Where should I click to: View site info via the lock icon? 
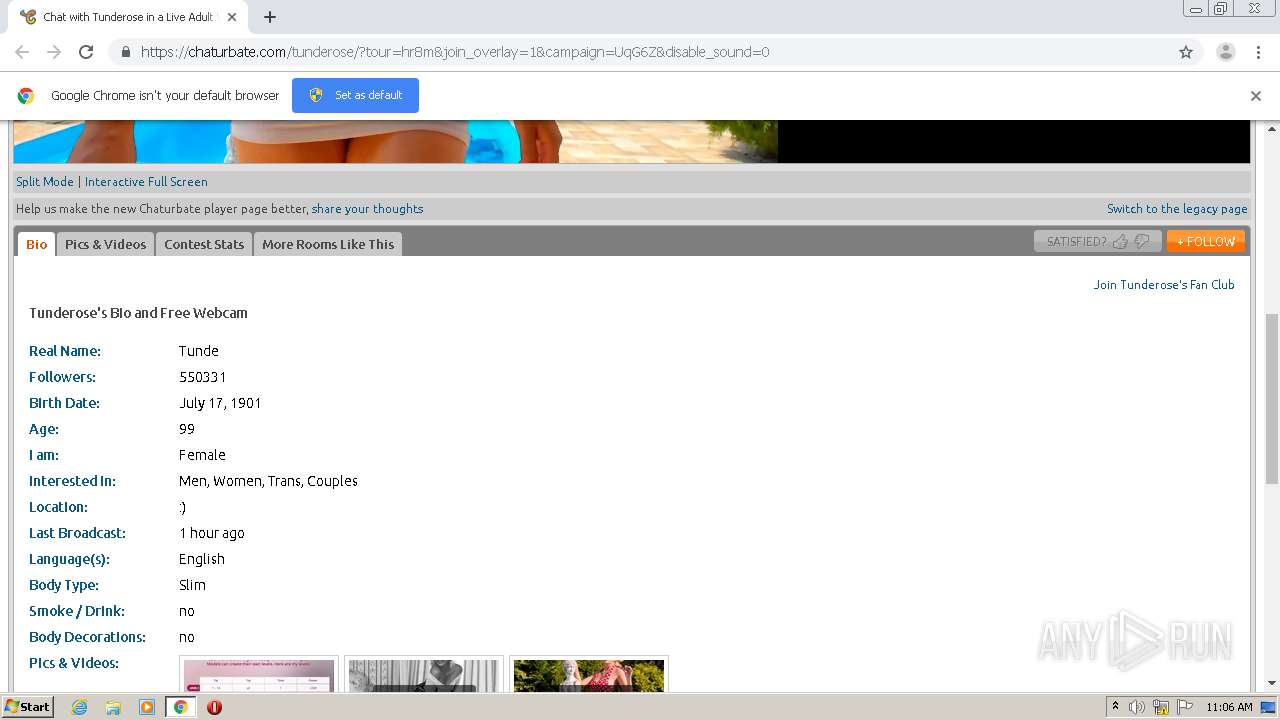click(125, 52)
